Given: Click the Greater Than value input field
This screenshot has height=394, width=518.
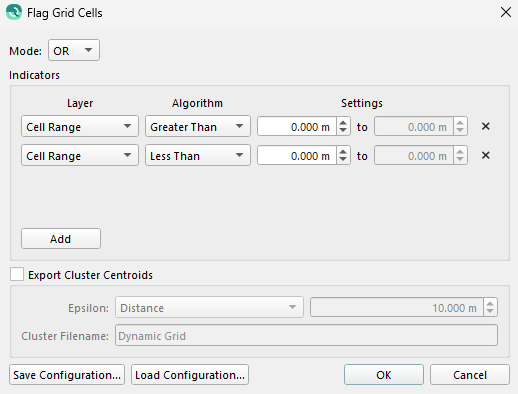Looking at the screenshot, I should click(296, 126).
